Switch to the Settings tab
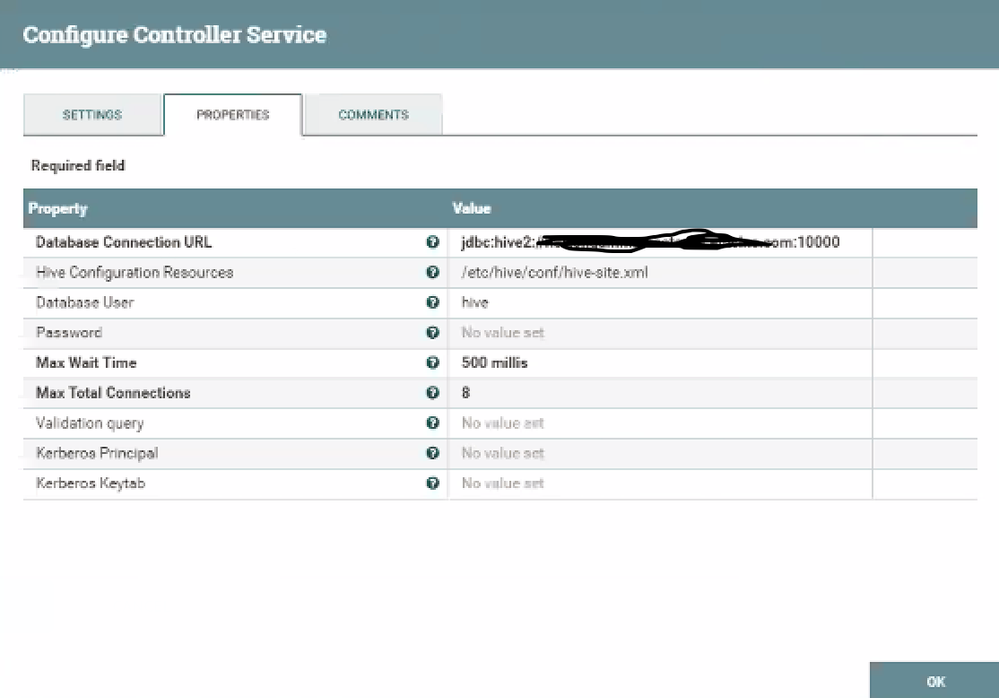This screenshot has width=999, height=698. click(x=92, y=115)
